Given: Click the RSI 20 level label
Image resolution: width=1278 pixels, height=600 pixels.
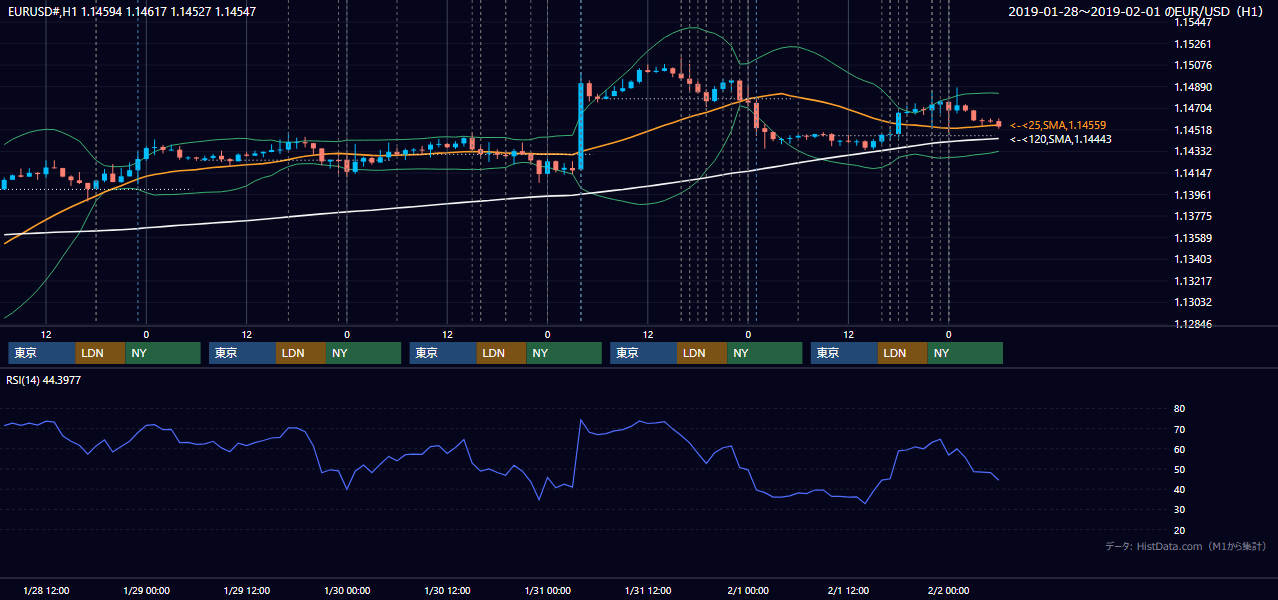Looking at the screenshot, I should [1180, 530].
